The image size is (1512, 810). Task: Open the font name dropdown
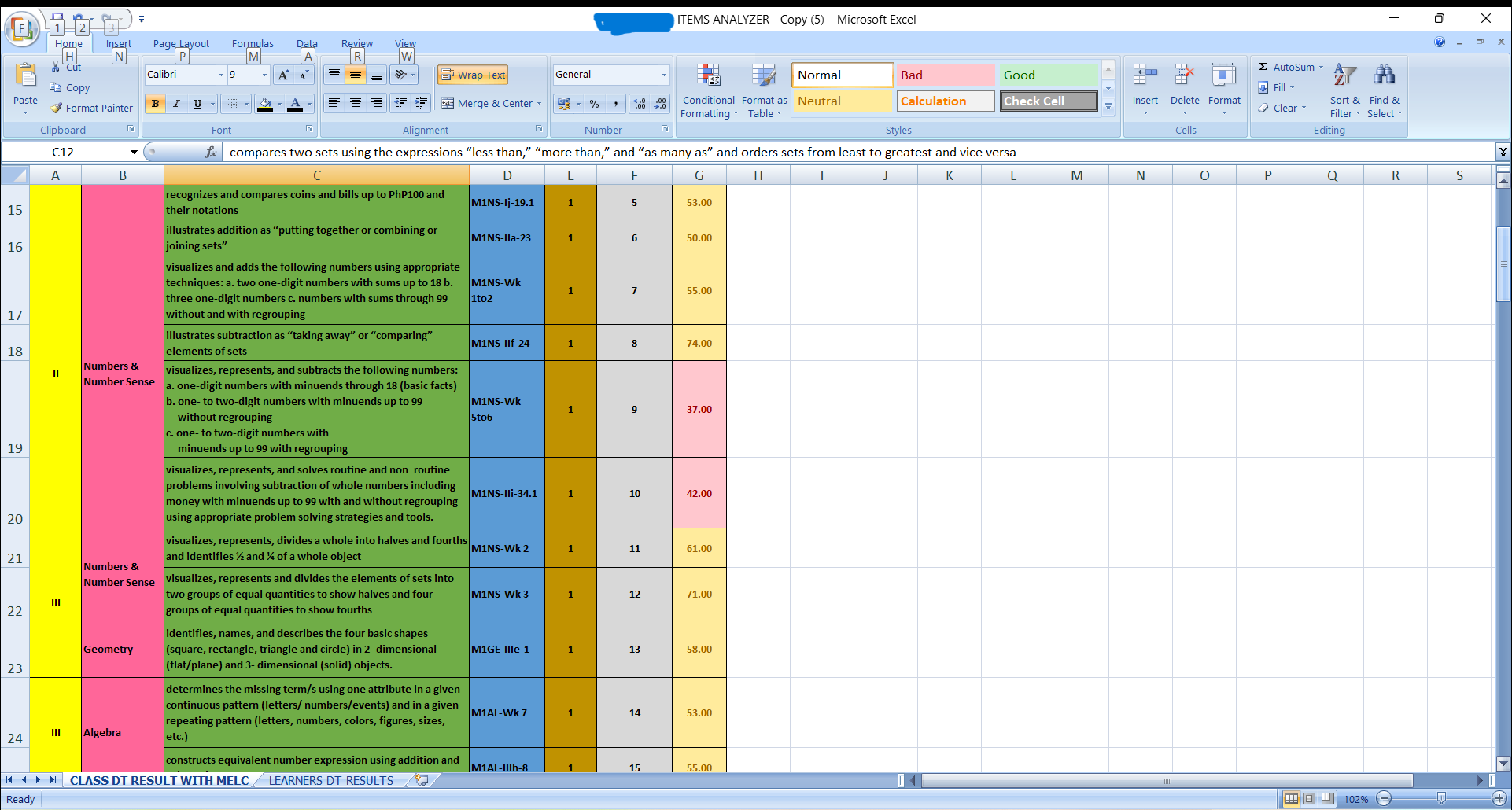pos(221,75)
